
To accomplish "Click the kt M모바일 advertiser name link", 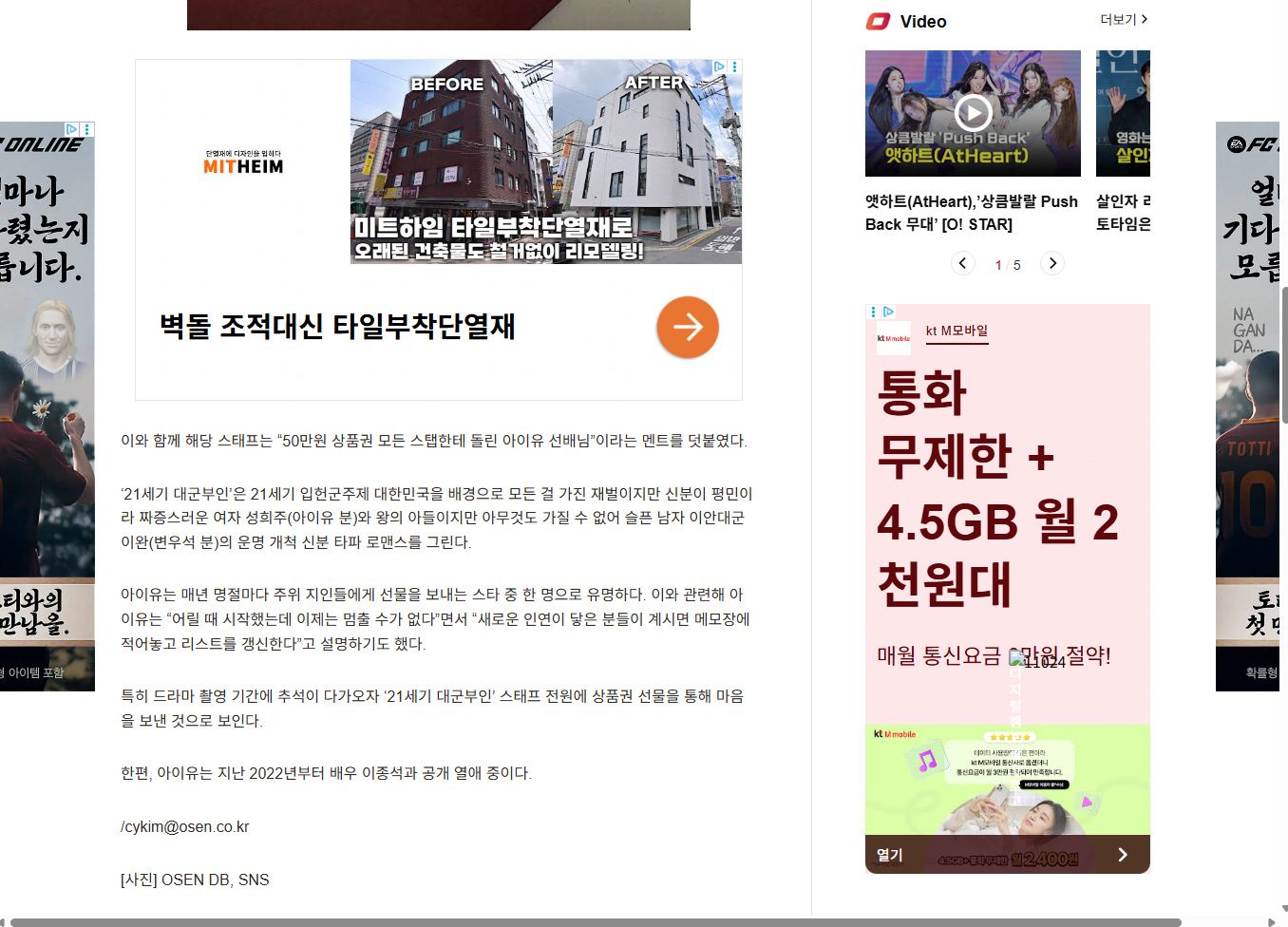I will pos(957,331).
